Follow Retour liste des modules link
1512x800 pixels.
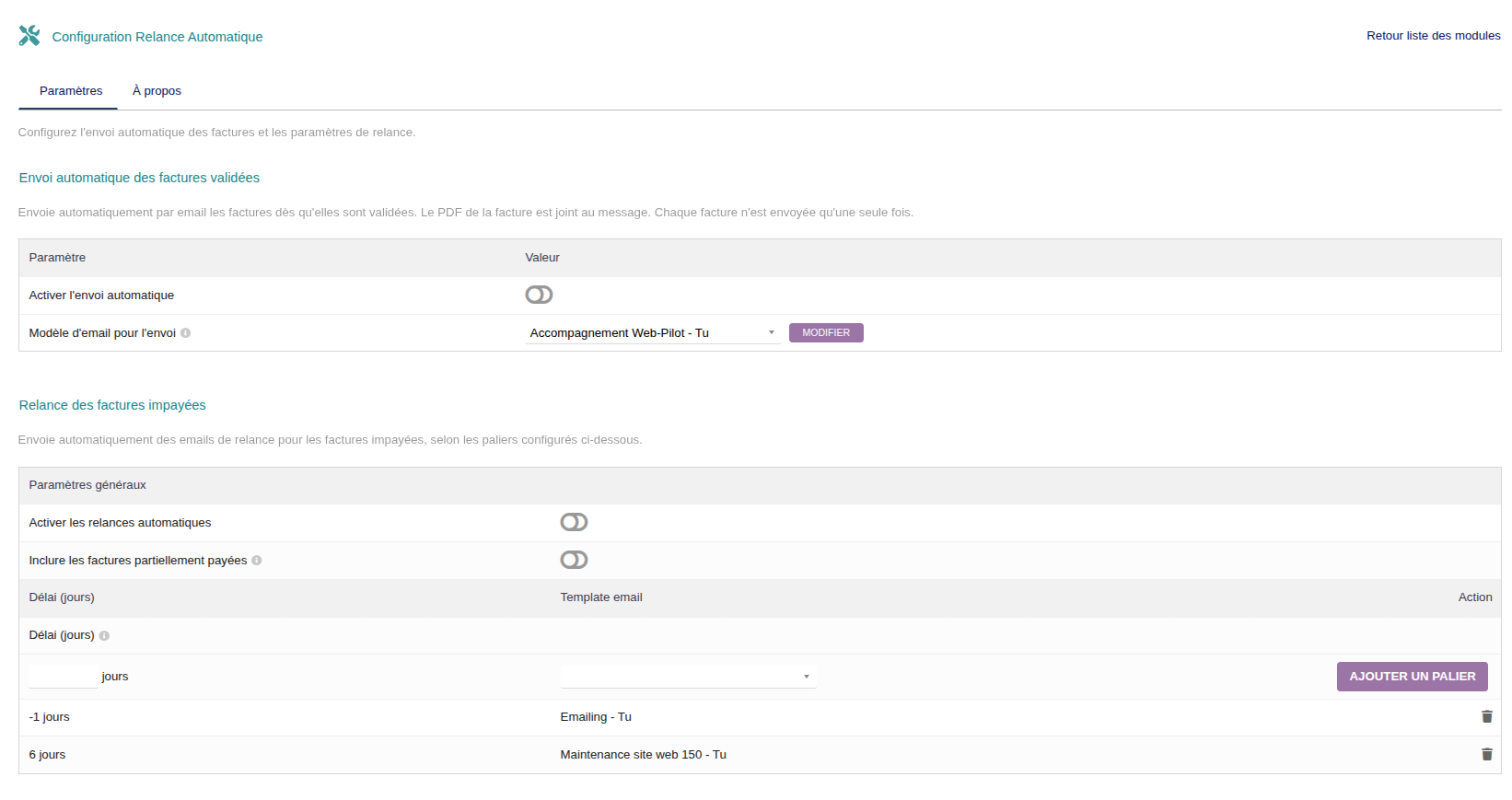[x=1433, y=36]
